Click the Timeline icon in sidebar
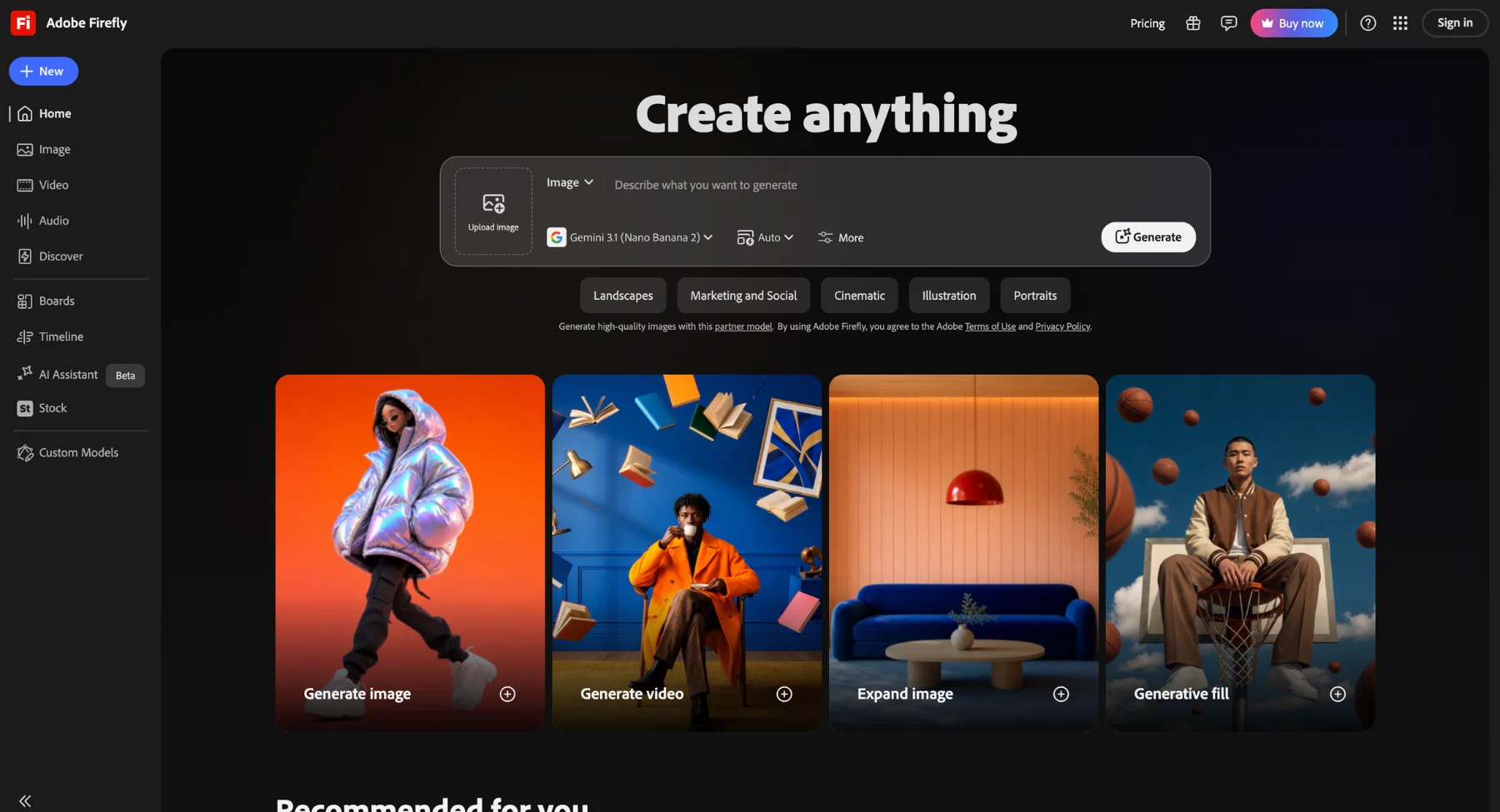 (25, 336)
